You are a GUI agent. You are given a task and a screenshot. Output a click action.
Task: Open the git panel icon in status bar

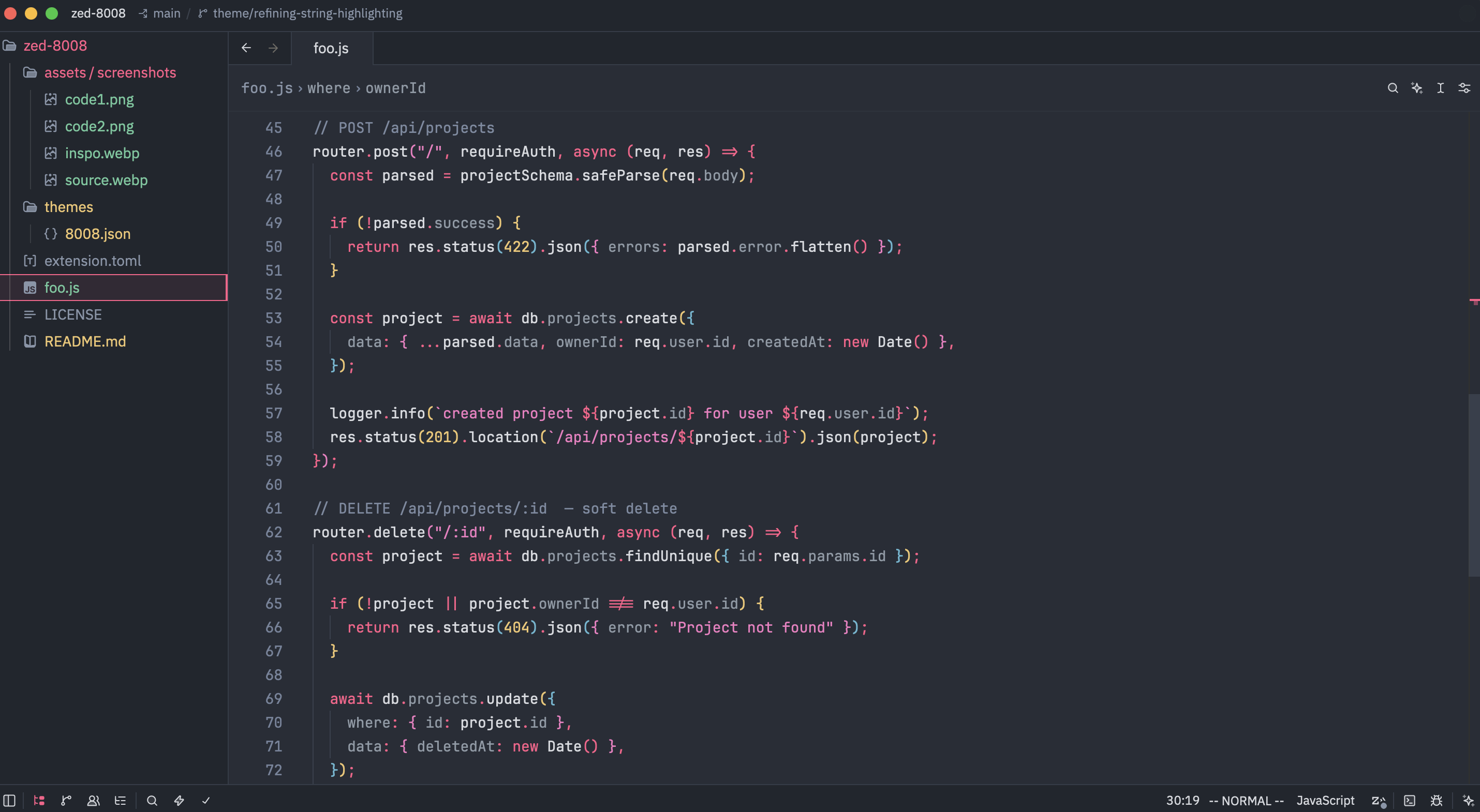click(x=66, y=800)
